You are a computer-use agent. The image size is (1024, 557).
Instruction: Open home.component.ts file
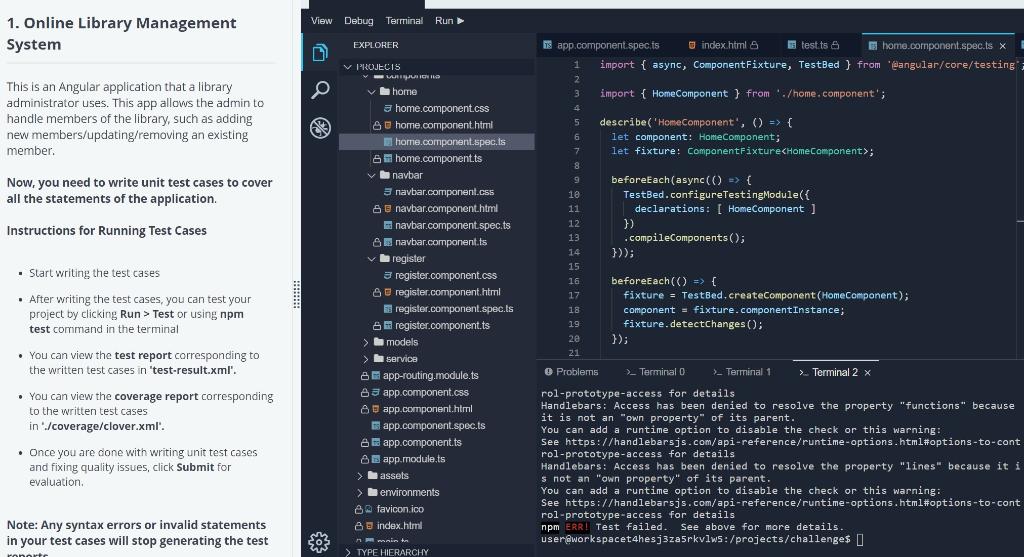point(438,159)
